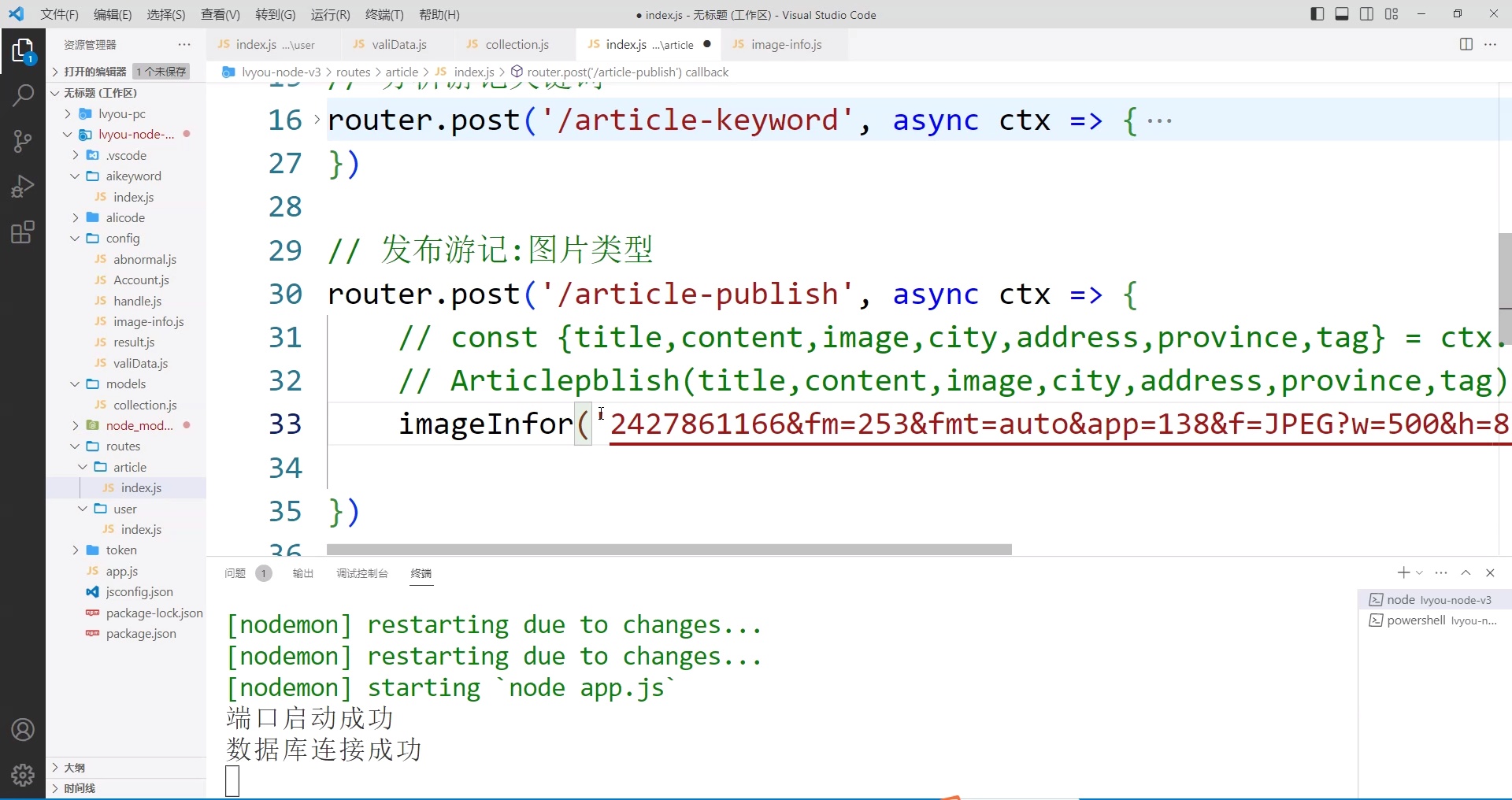Open the 终端(T) menu

point(384,15)
